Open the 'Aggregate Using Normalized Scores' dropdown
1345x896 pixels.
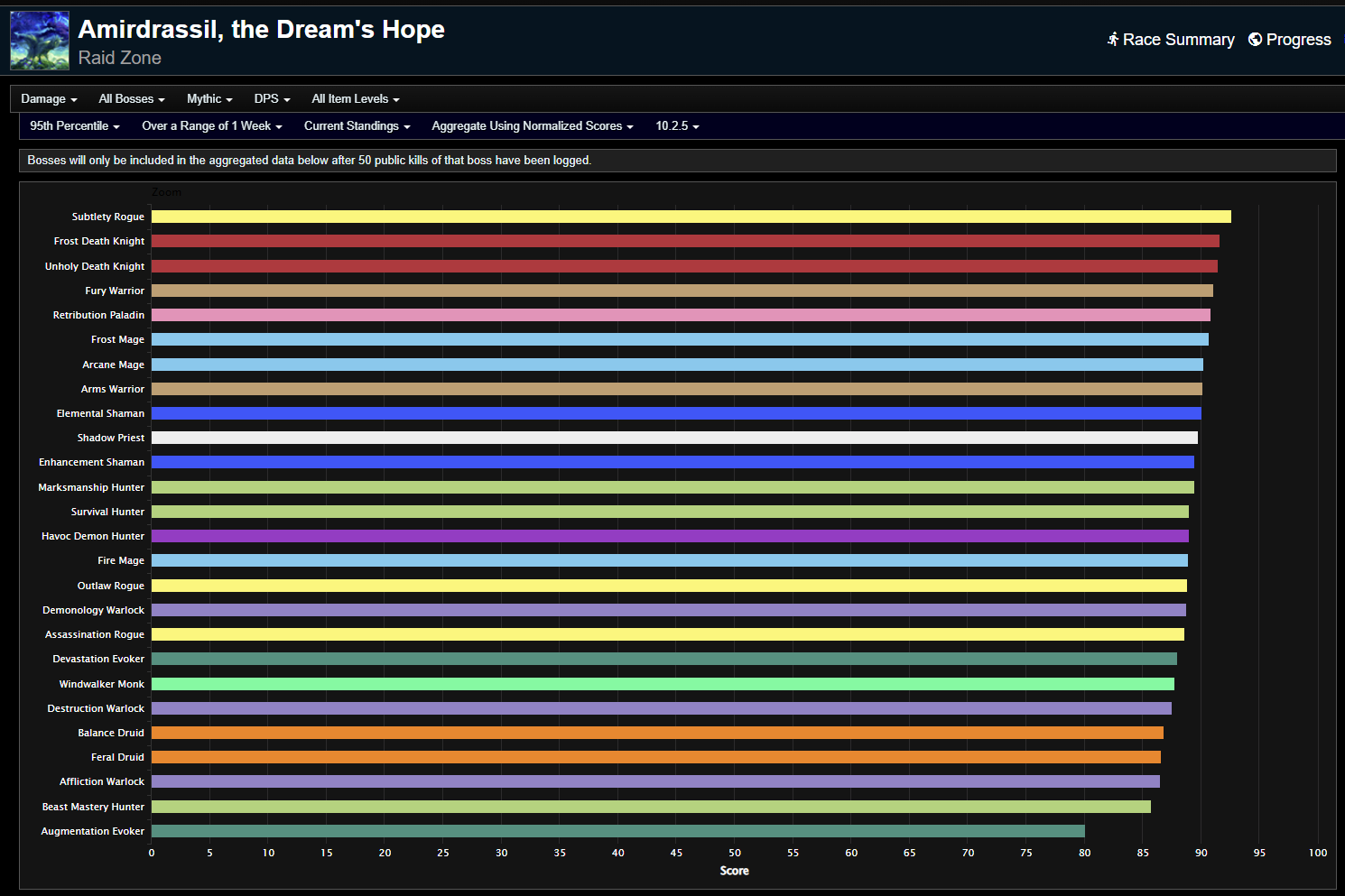pyautogui.click(x=532, y=126)
